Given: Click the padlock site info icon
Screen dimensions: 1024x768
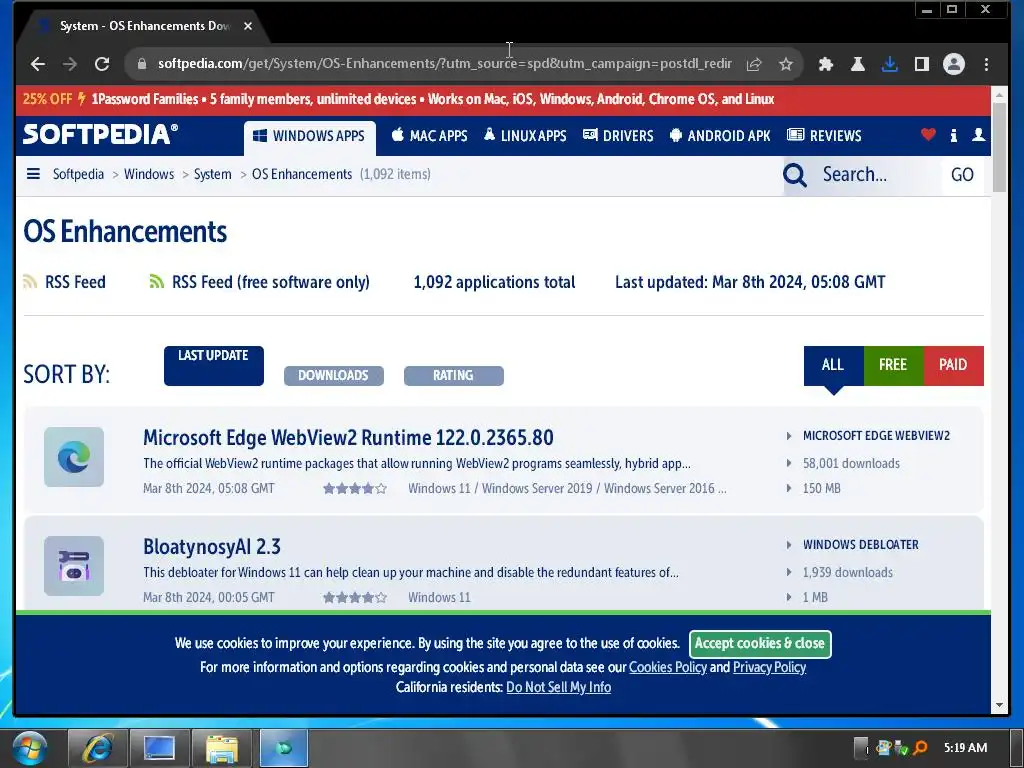Looking at the screenshot, I should tap(142, 63).
